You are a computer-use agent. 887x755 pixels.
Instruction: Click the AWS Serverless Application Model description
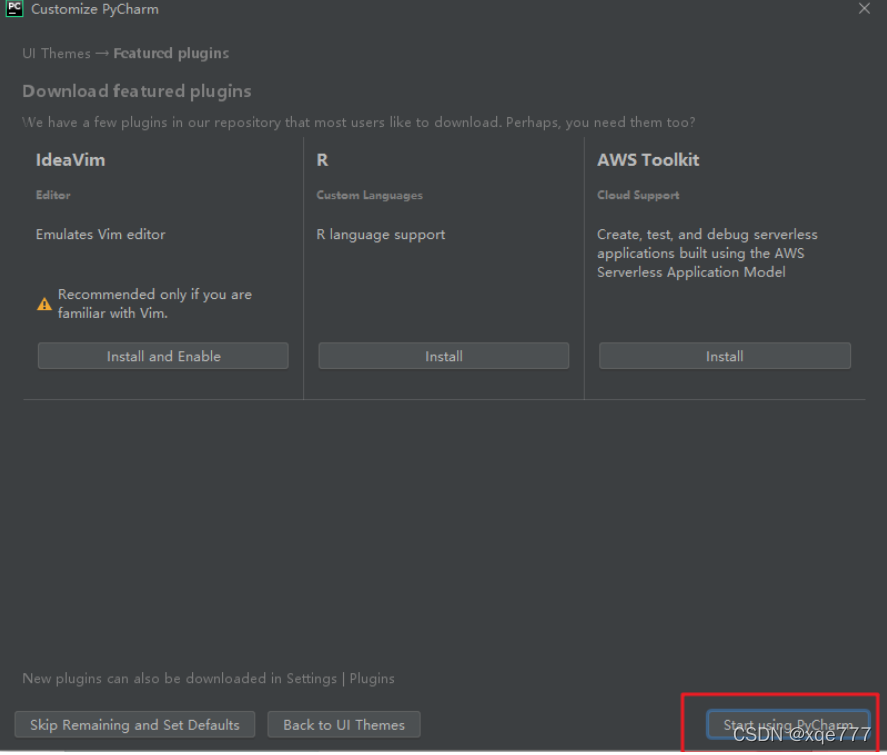pos(707,253)
